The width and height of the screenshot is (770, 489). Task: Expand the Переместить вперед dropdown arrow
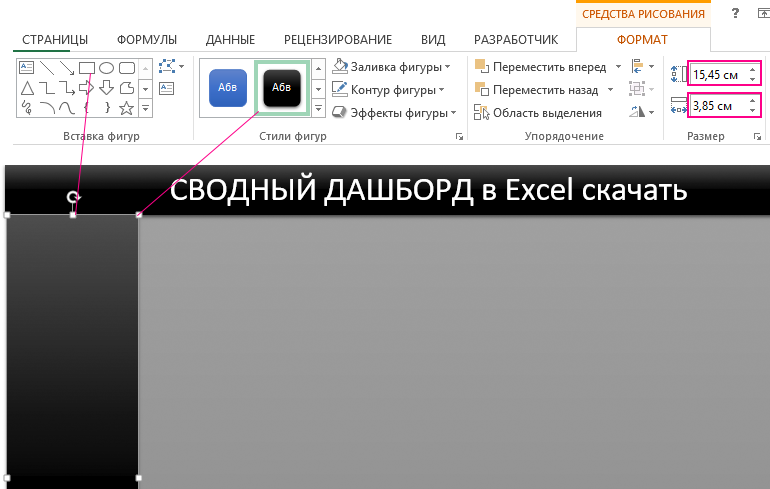tap(618, 67)
